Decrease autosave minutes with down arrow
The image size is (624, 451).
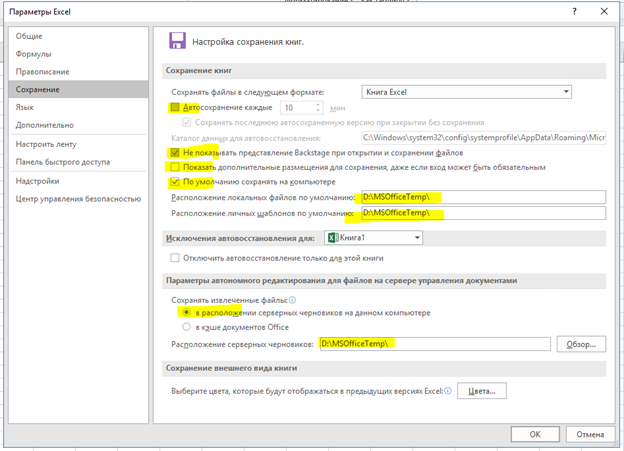point(318,110)
